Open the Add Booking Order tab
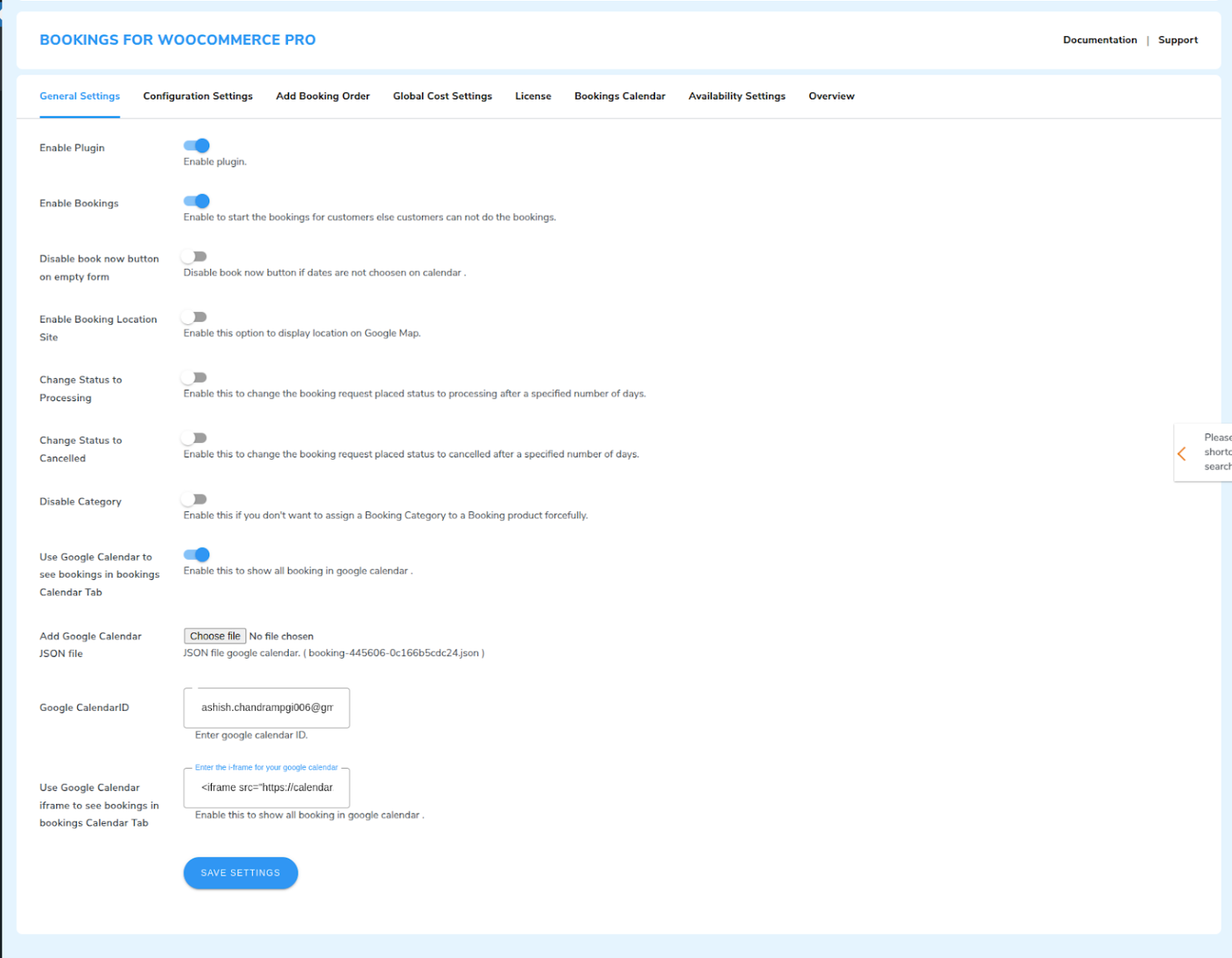 click(322, 96)
